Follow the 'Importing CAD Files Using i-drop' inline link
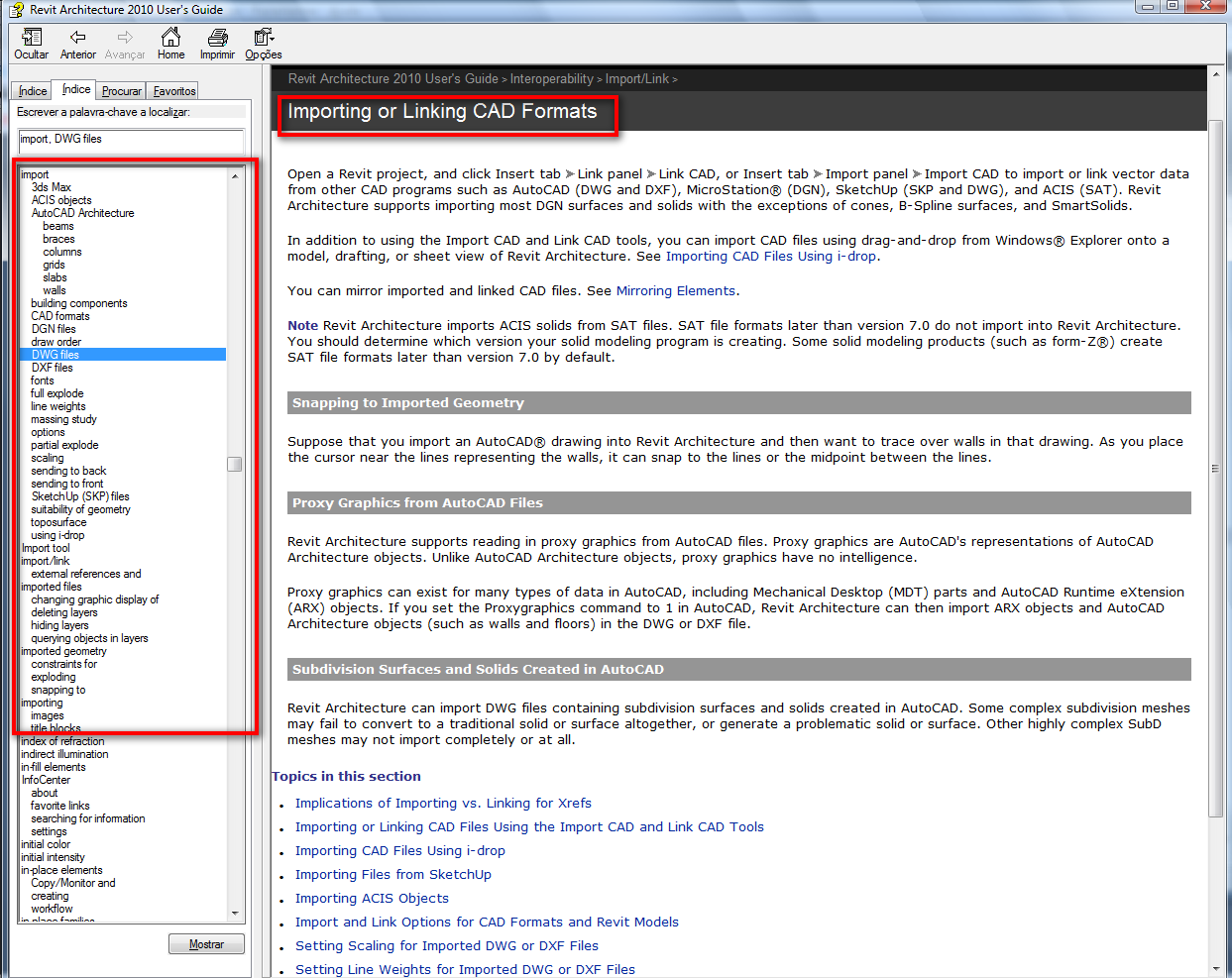This screenshot has height=978, width=1232. pyautogui.click(x=771, y=256)
